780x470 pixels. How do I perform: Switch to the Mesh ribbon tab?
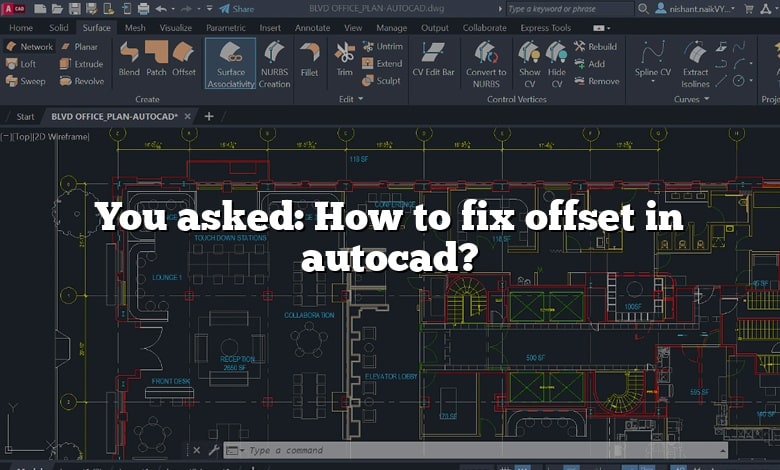135,28
